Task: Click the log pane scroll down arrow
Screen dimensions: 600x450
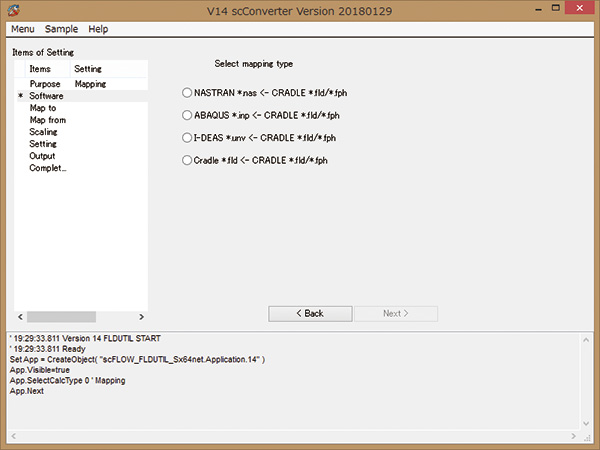Action: point(586,424)
